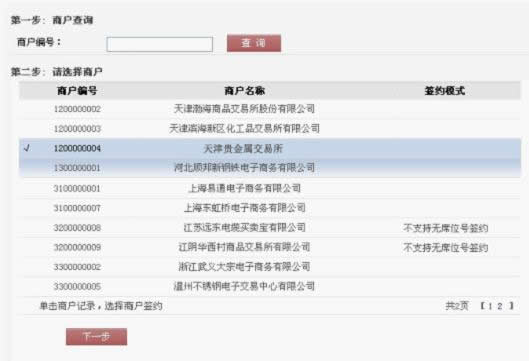Select merchant number 3300000002
This screenshot has height=361, width=529.
77,267
